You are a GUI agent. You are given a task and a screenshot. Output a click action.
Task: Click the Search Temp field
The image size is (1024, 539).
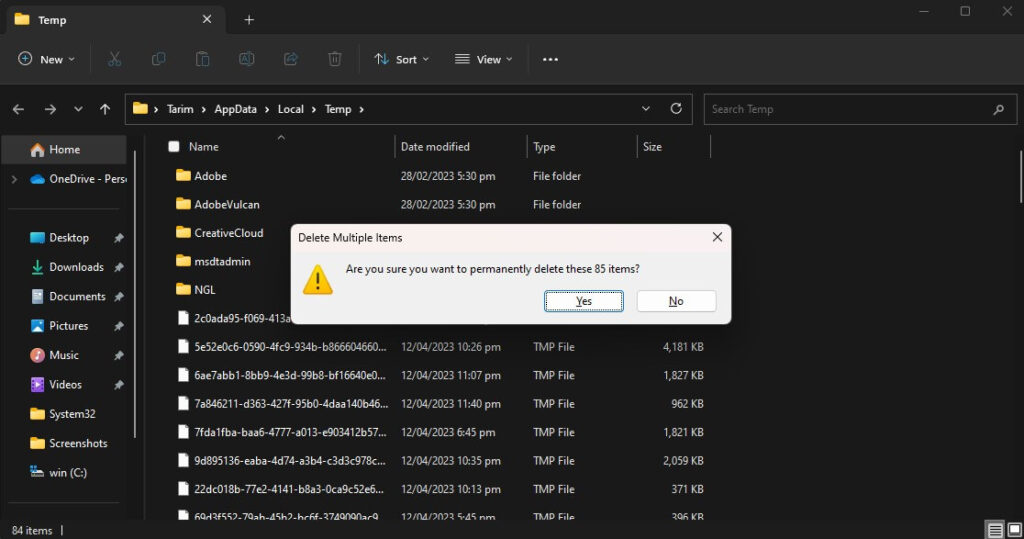[860, 109]
